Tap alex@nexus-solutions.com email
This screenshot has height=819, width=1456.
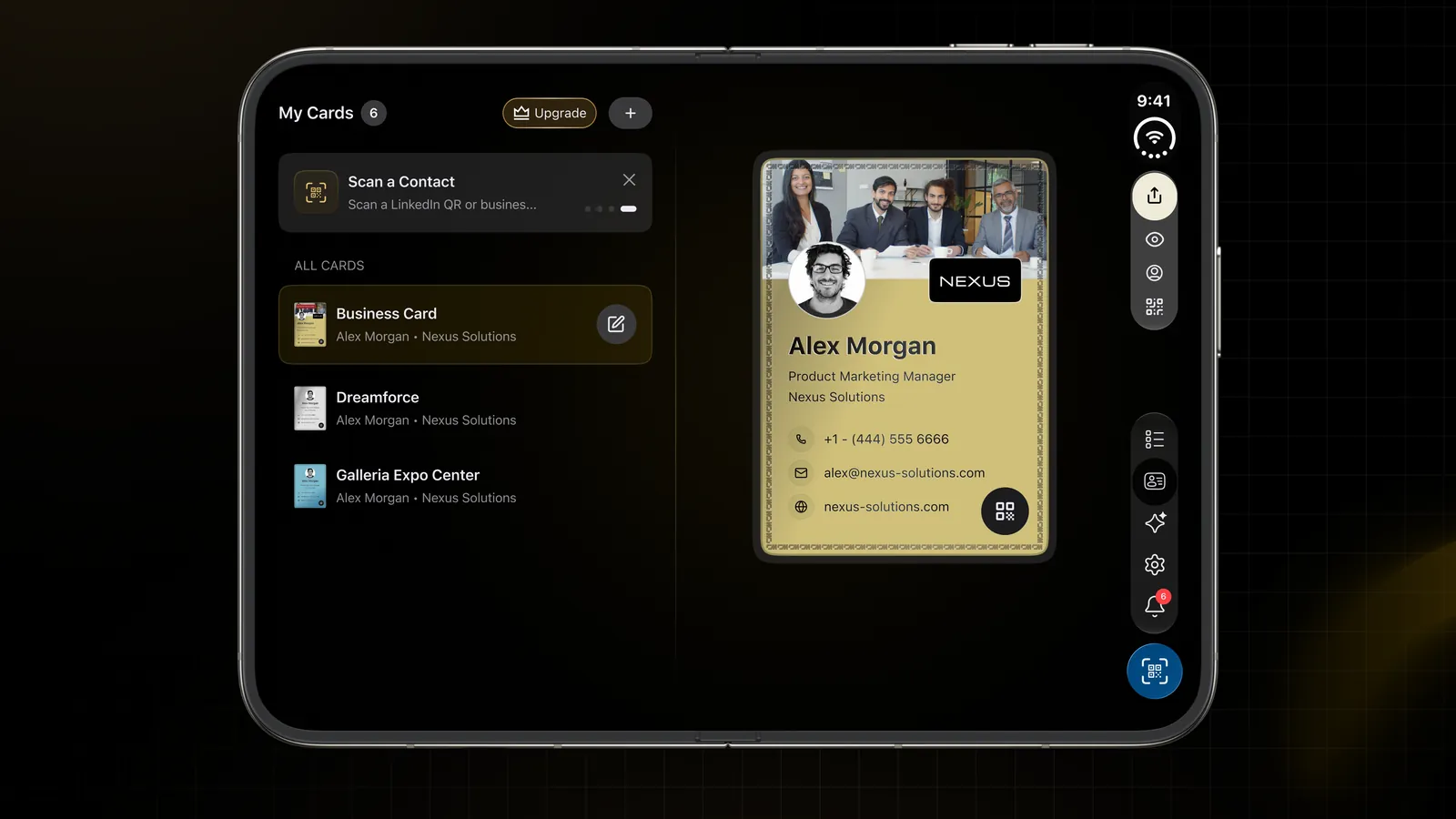pos(905,472)
